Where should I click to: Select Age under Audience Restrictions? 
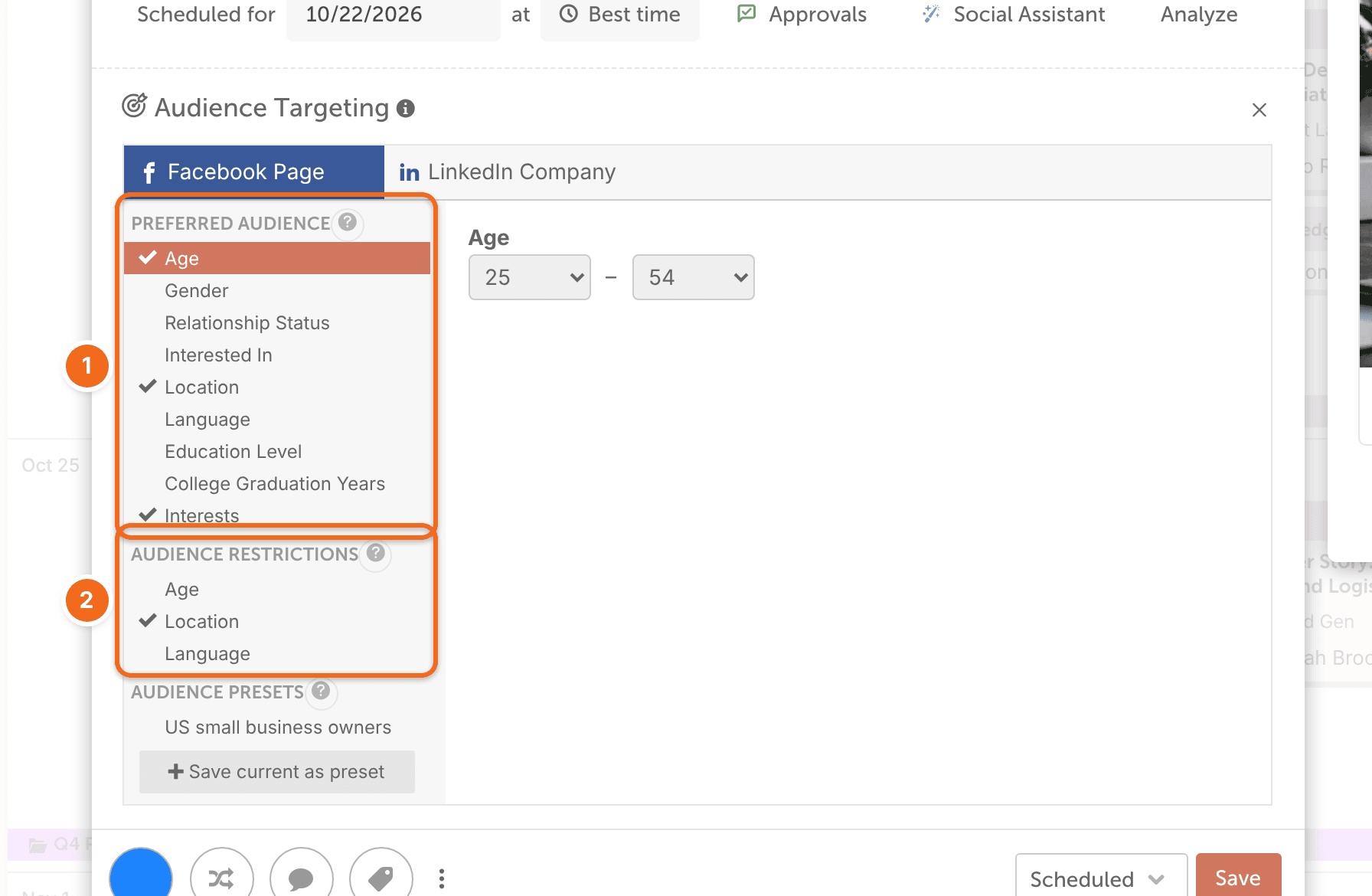pyautogui.click(x=277, y=589)
